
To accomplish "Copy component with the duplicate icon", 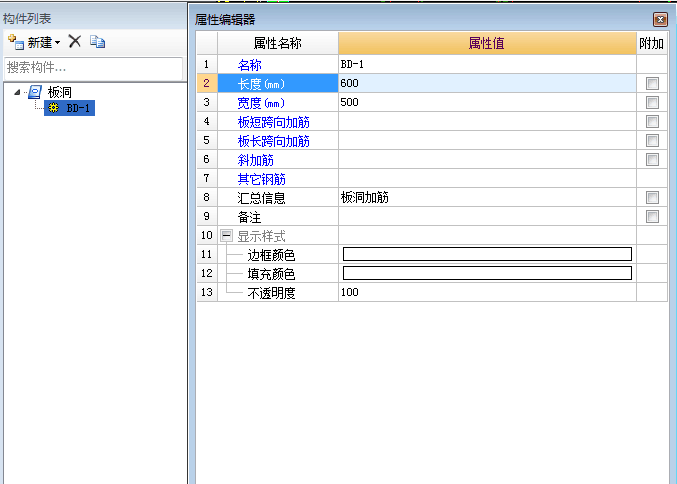I will (98, 41).
